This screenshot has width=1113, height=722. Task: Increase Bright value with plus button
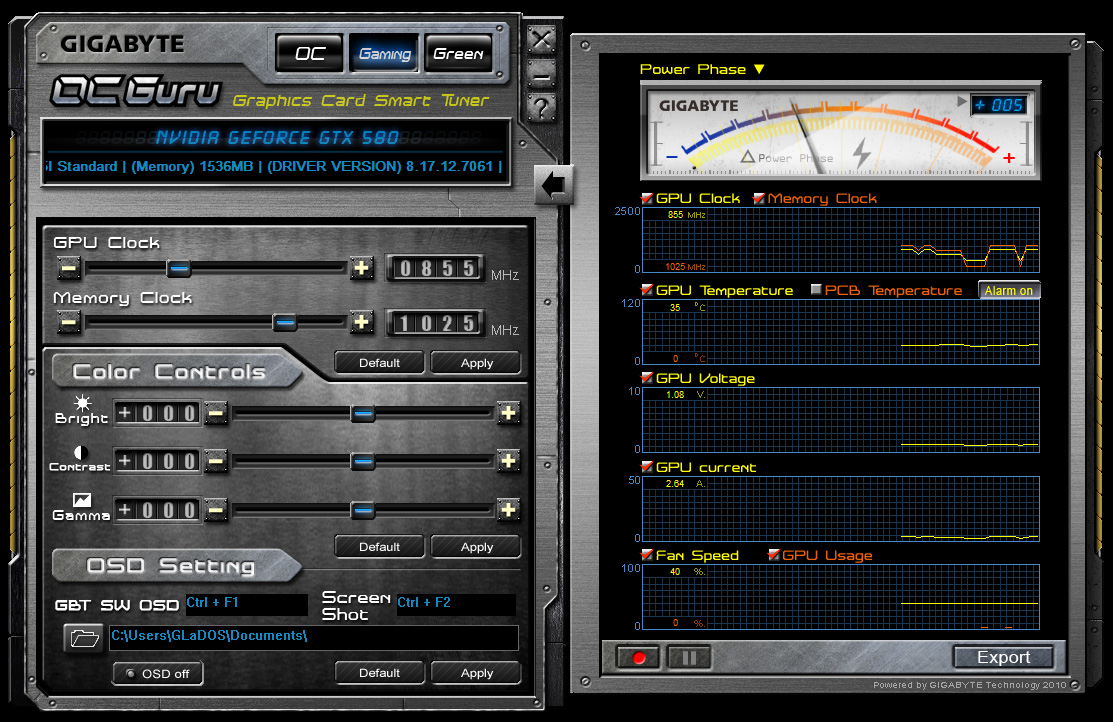[508, 412]
